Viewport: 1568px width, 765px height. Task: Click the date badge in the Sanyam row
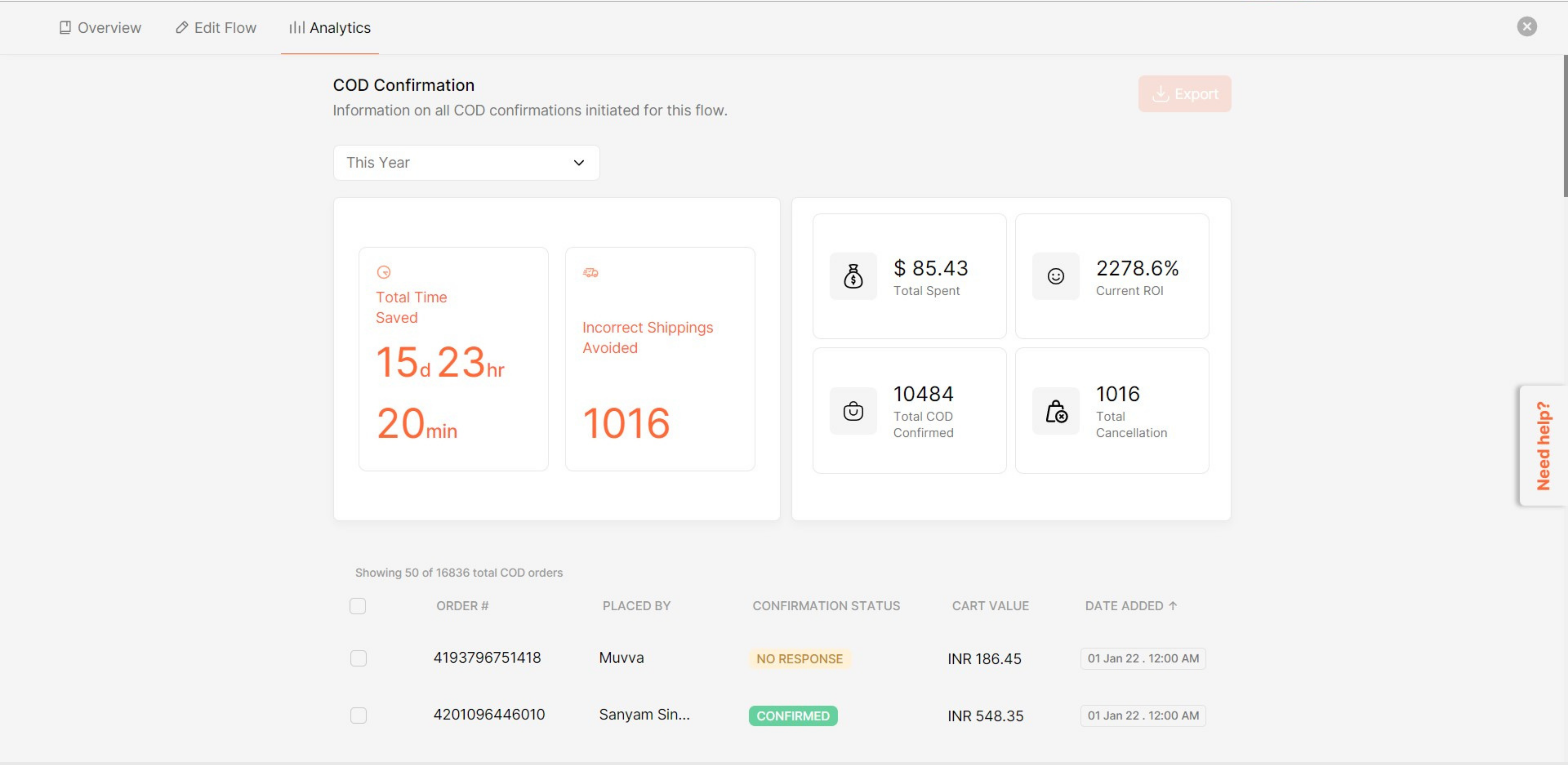point(1143,716)
